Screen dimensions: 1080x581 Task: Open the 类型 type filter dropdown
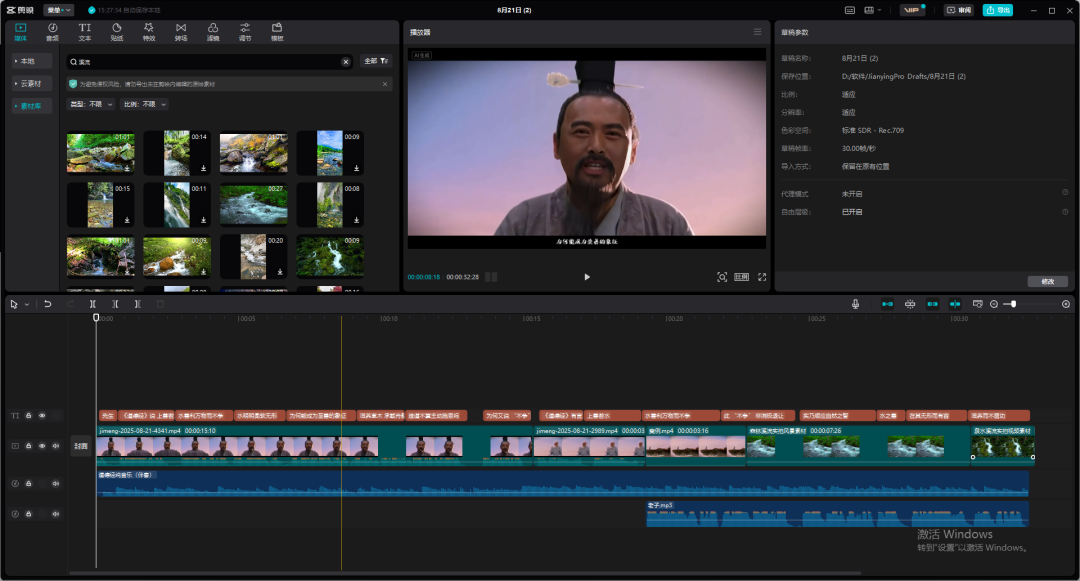pyautogui.click(x=91, y=104)
